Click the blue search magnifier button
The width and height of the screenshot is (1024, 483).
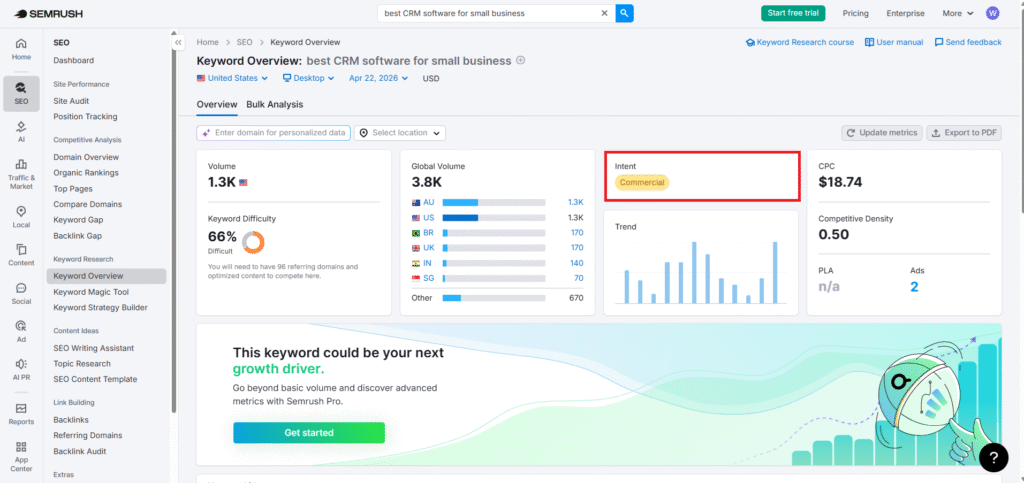(x=624, y=13)
